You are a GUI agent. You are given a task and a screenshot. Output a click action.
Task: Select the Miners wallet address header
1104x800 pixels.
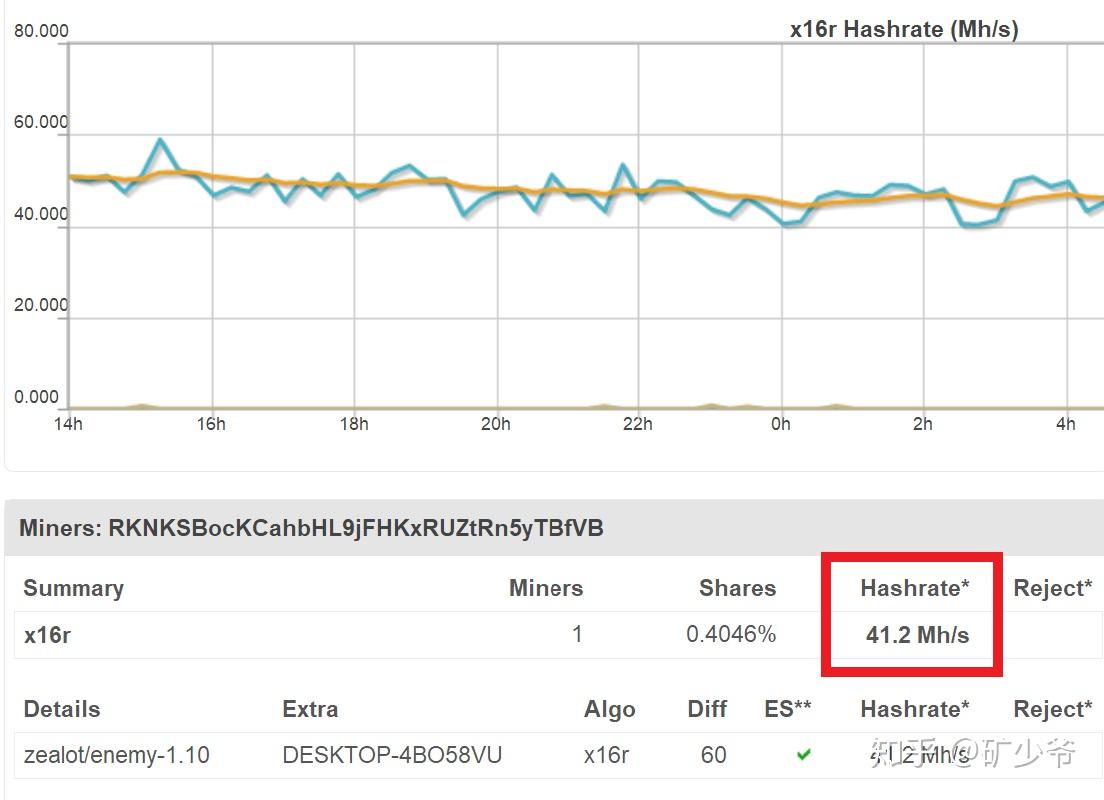pos(311,528)
